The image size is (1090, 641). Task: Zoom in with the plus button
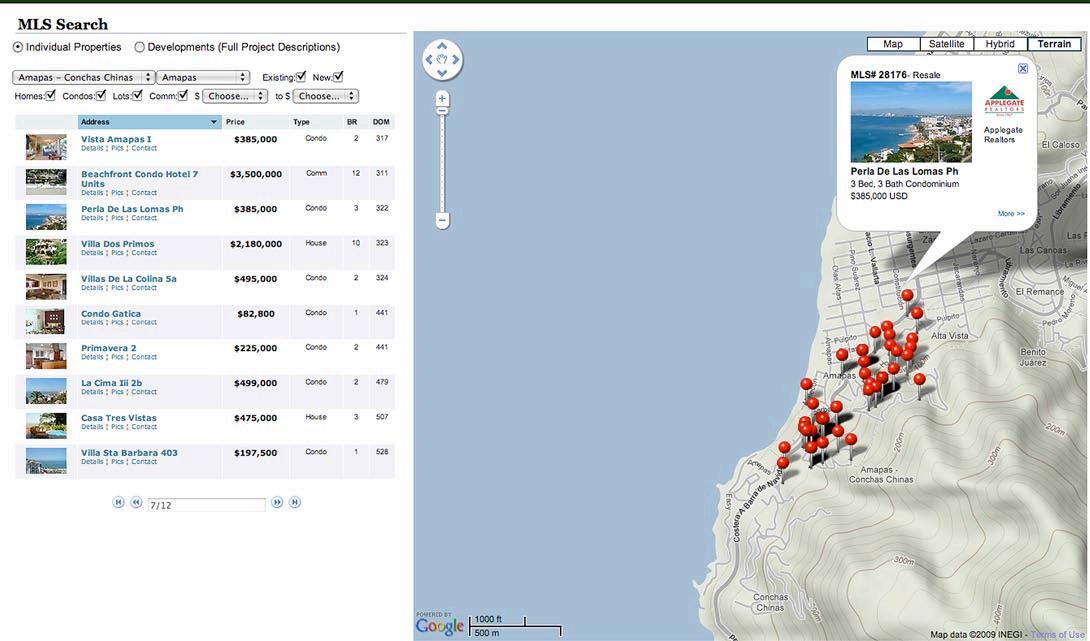pos(442,99)
